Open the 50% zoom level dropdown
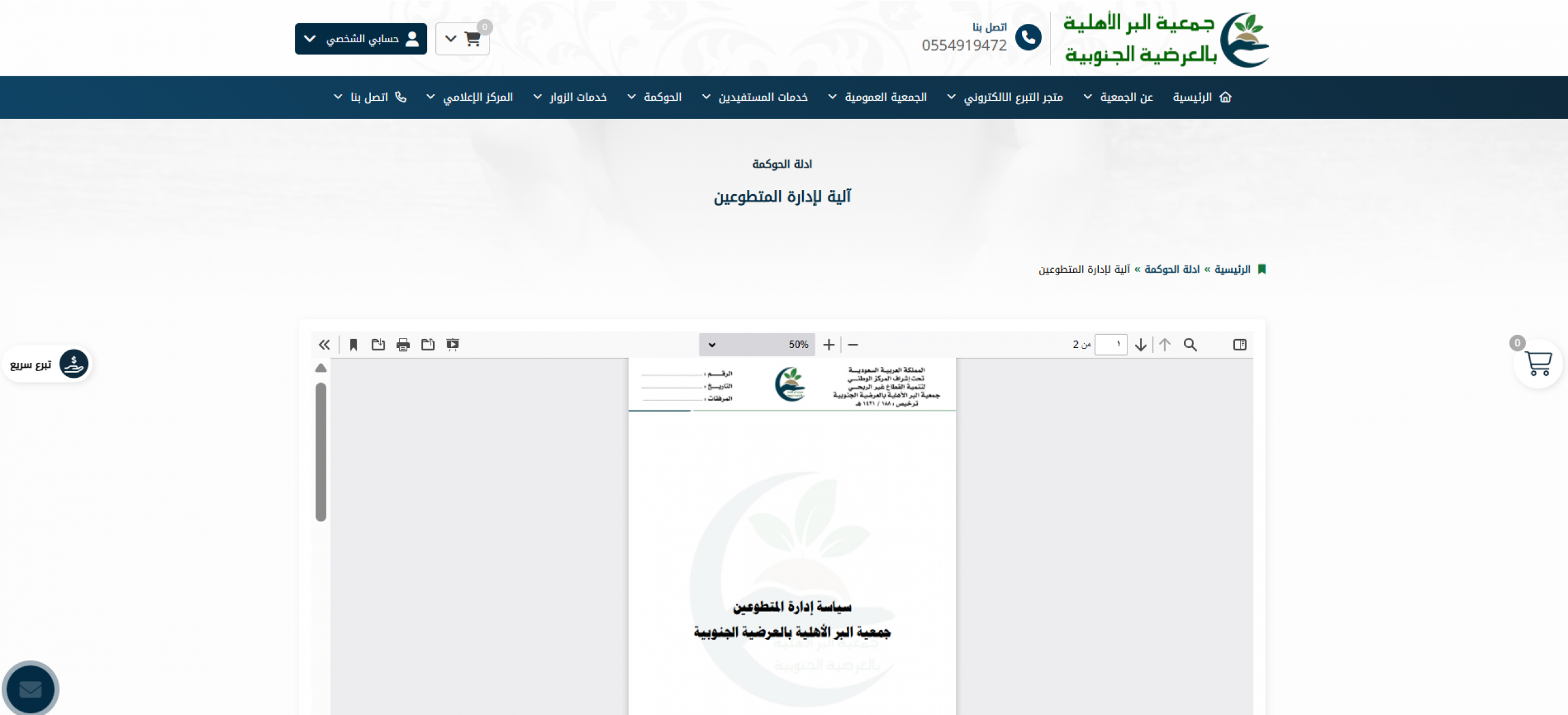1568x715 pixels. [x=757, y=345]
